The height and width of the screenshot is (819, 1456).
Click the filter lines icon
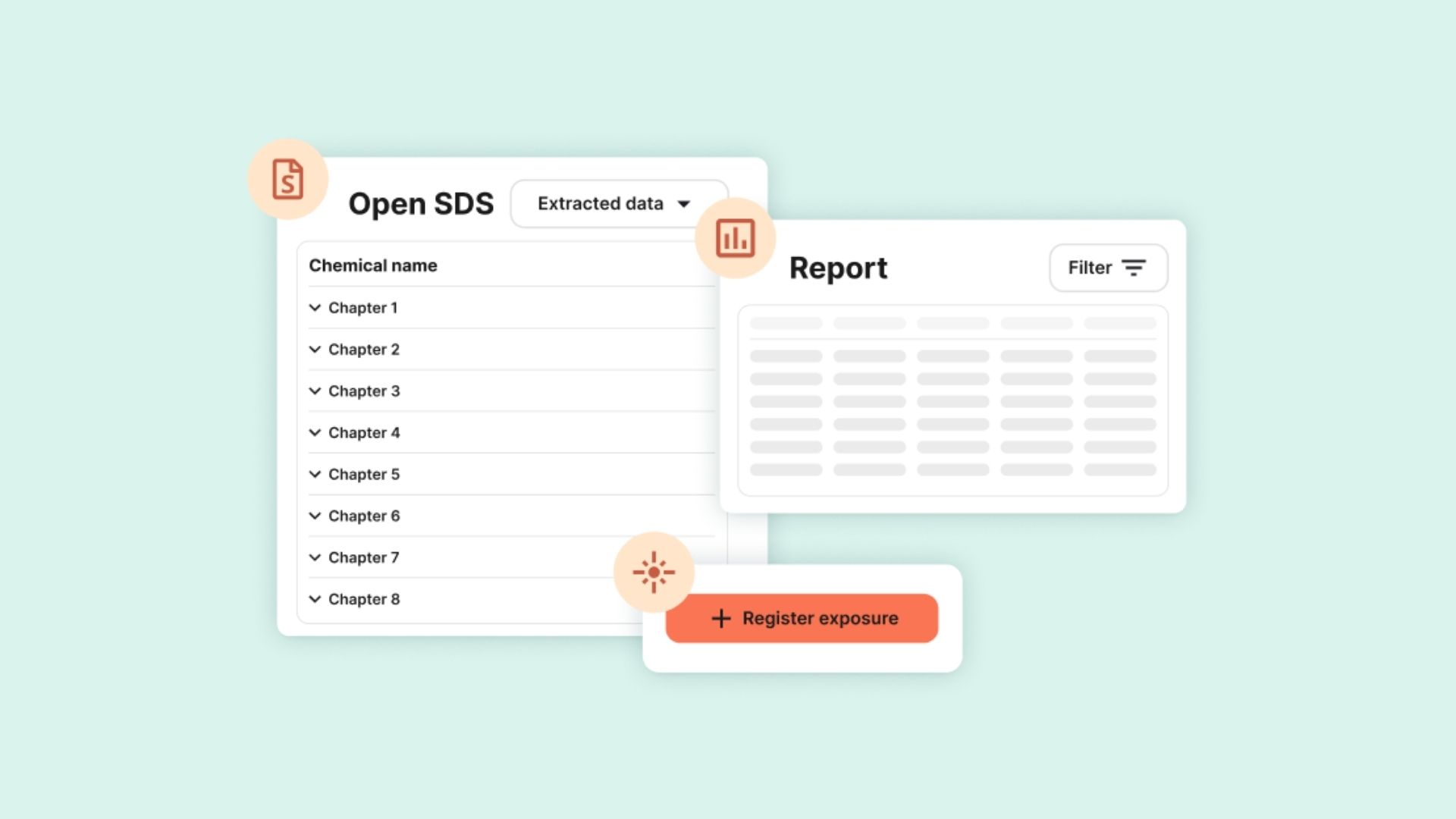click(1134, 268)
